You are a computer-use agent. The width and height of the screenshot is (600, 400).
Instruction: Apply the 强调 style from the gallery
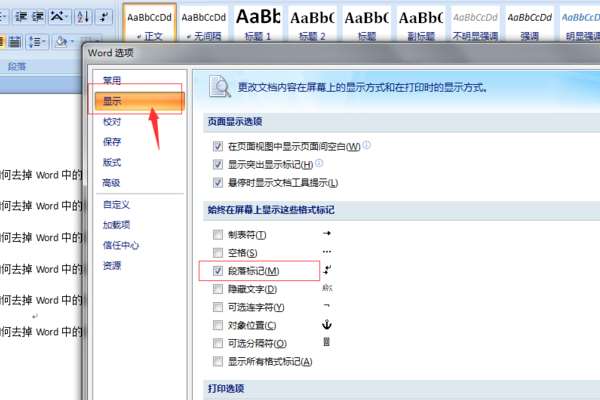pos(530,24)
